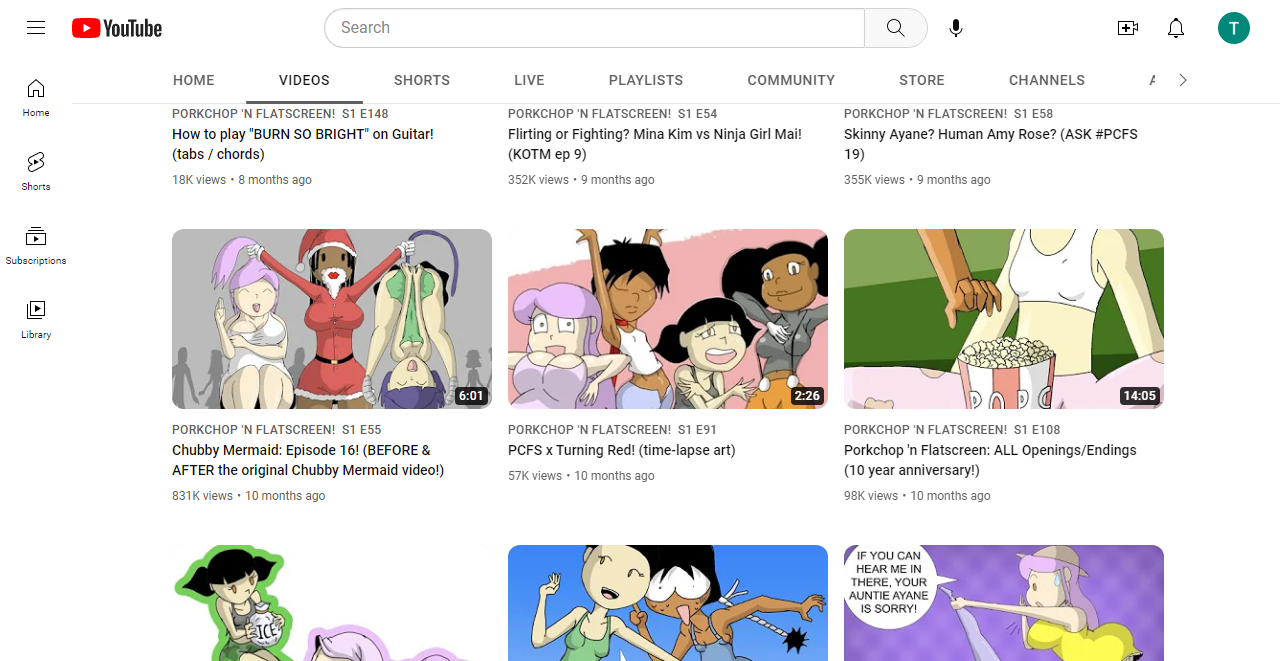
Task: Click the S1 E58 episode label
Action: point(1033,114)
